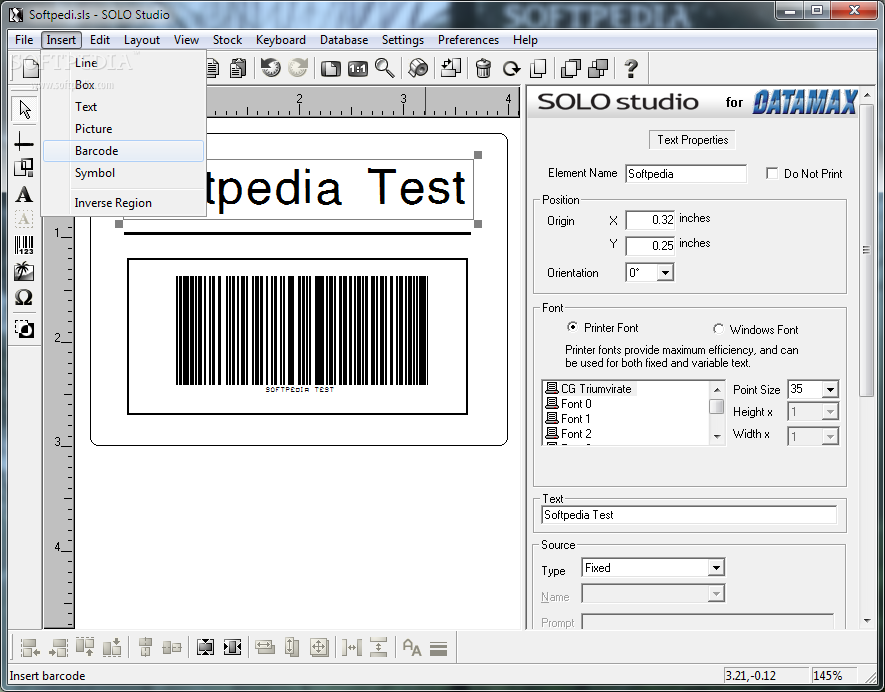The width and height of the screenshot is (885, 692).
Task: Enable the Do Not Print checkbox
Action: (772, 173)
